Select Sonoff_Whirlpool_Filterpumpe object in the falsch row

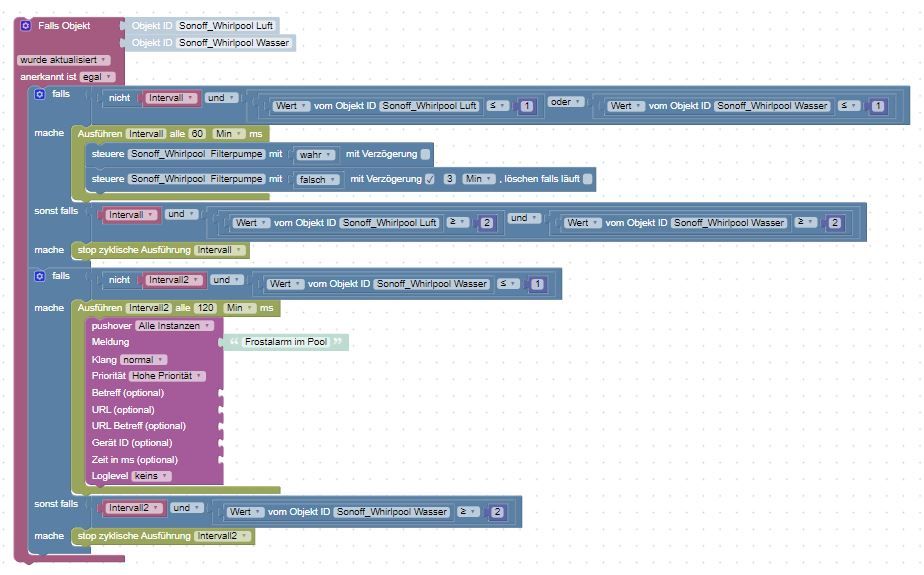197,179
